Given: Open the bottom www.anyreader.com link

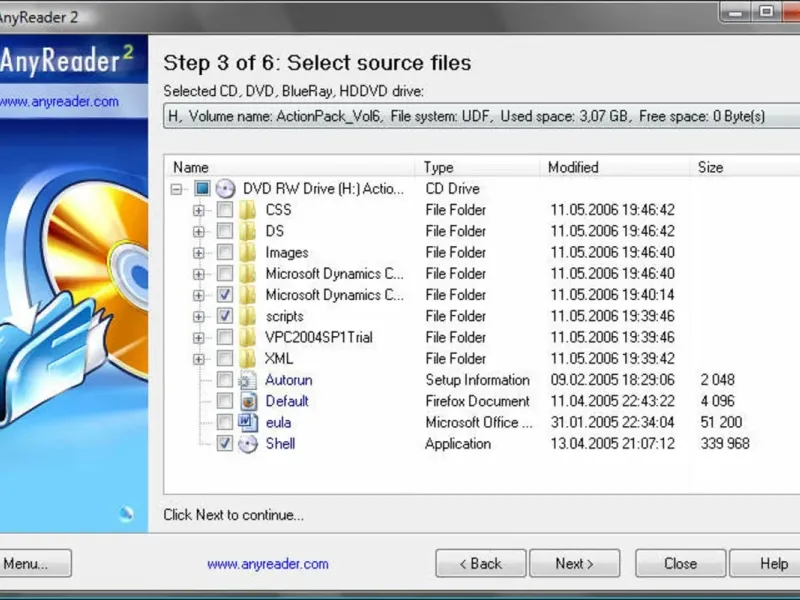Looking at the screenshot, I should [267, 564].
